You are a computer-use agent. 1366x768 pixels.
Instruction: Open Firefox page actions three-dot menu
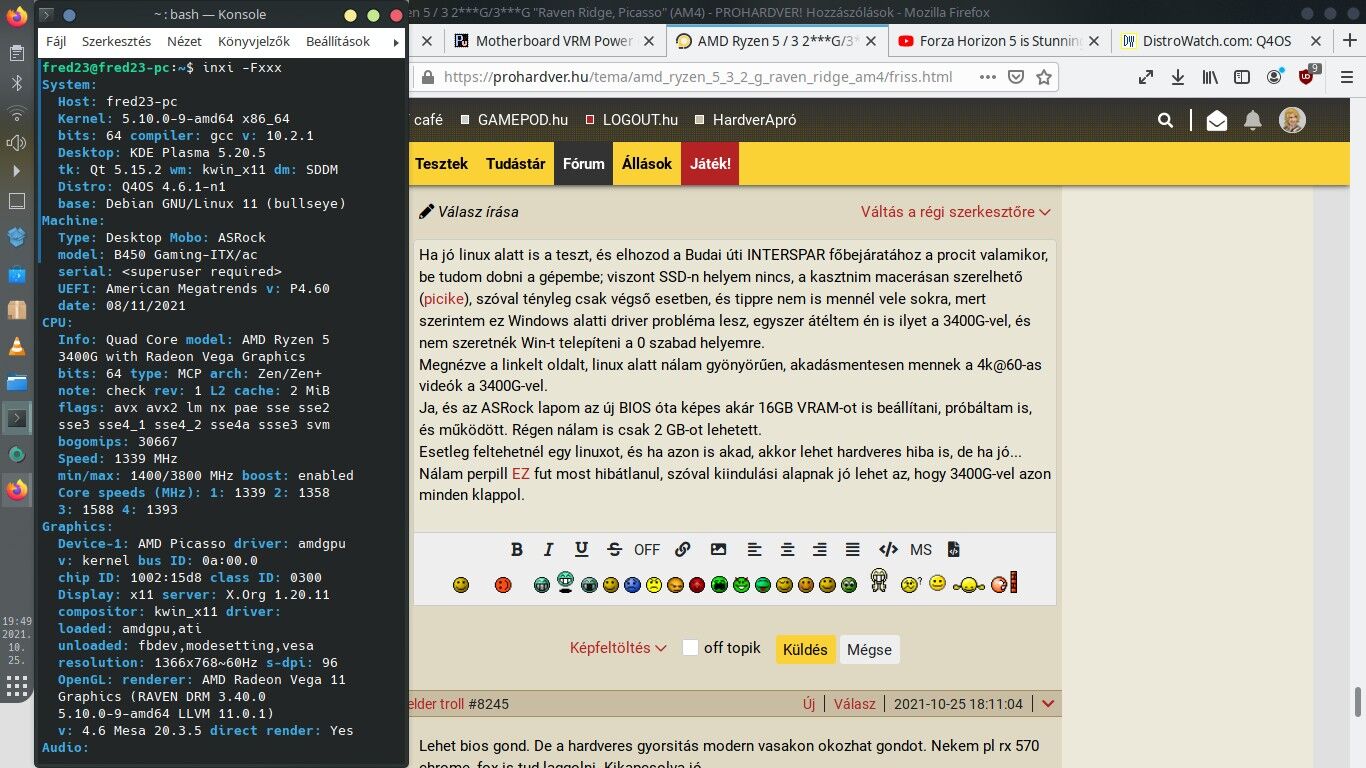coord(988,77)
